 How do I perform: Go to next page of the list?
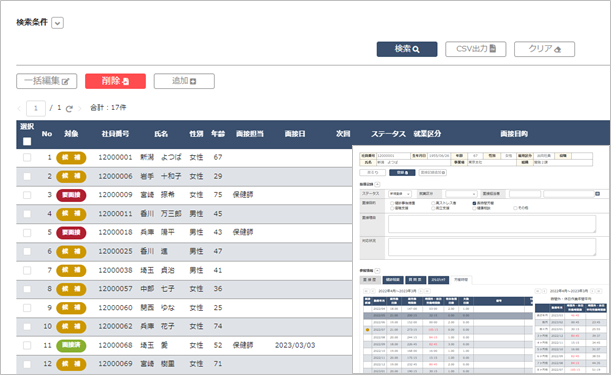[x=79, y=108]
